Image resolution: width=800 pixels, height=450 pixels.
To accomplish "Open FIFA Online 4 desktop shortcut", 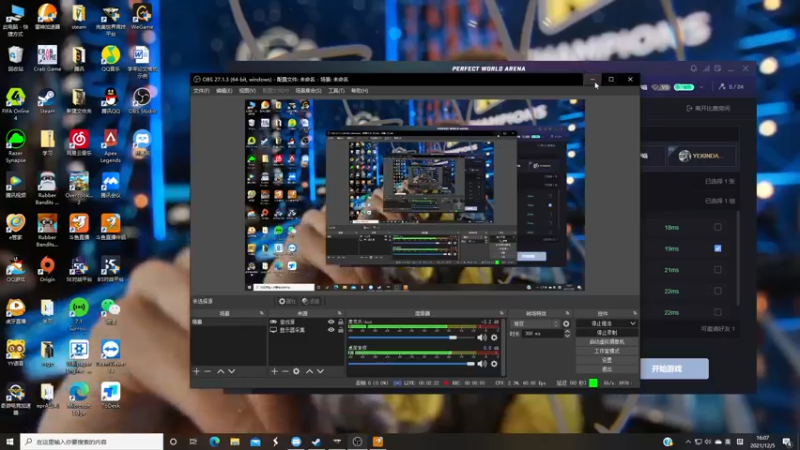I will pos(15,104).
